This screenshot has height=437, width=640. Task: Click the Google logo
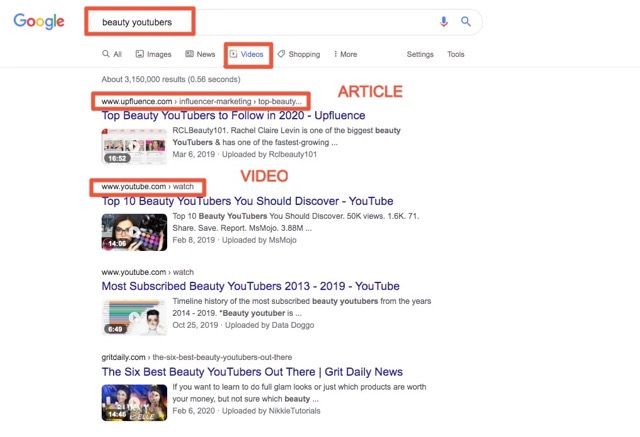tap(39, 21)
